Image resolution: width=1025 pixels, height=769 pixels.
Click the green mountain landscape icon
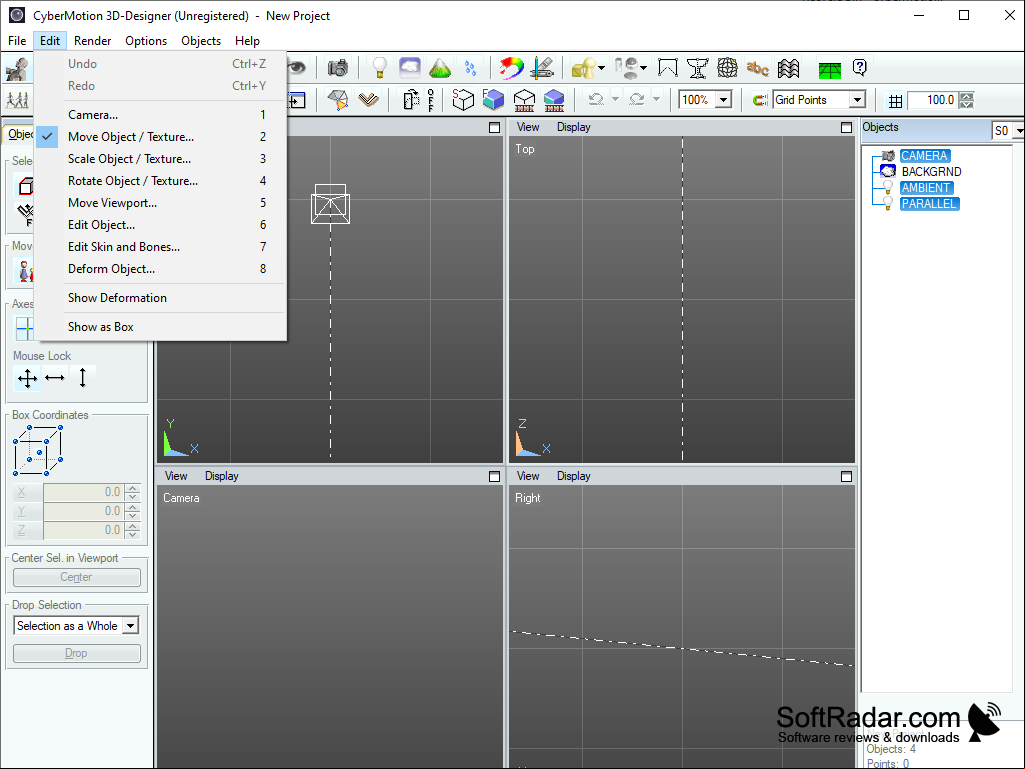pyautogui.click(x=440, y=68)
